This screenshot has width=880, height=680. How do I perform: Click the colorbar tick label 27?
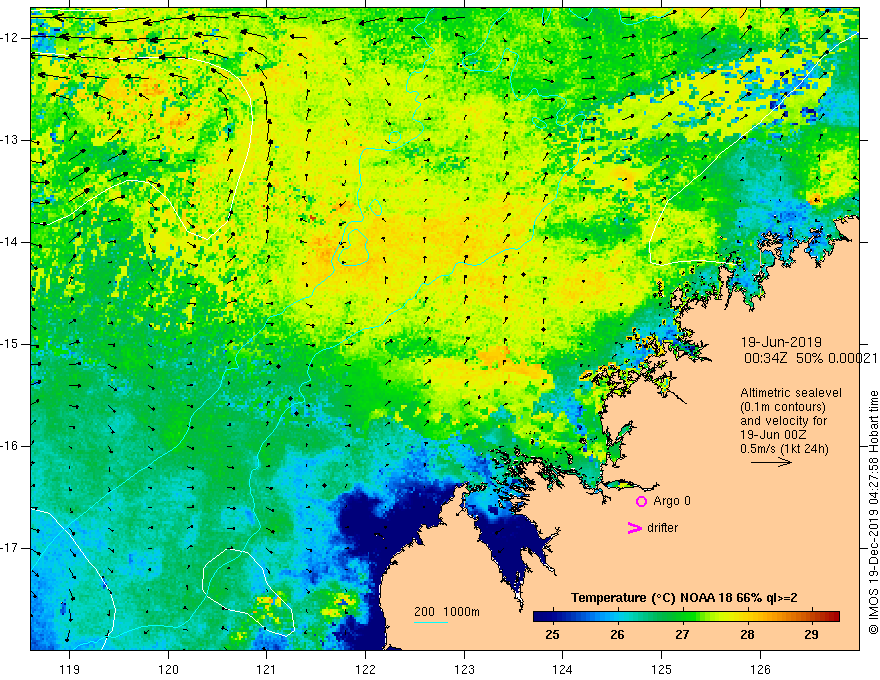(682, 635)
